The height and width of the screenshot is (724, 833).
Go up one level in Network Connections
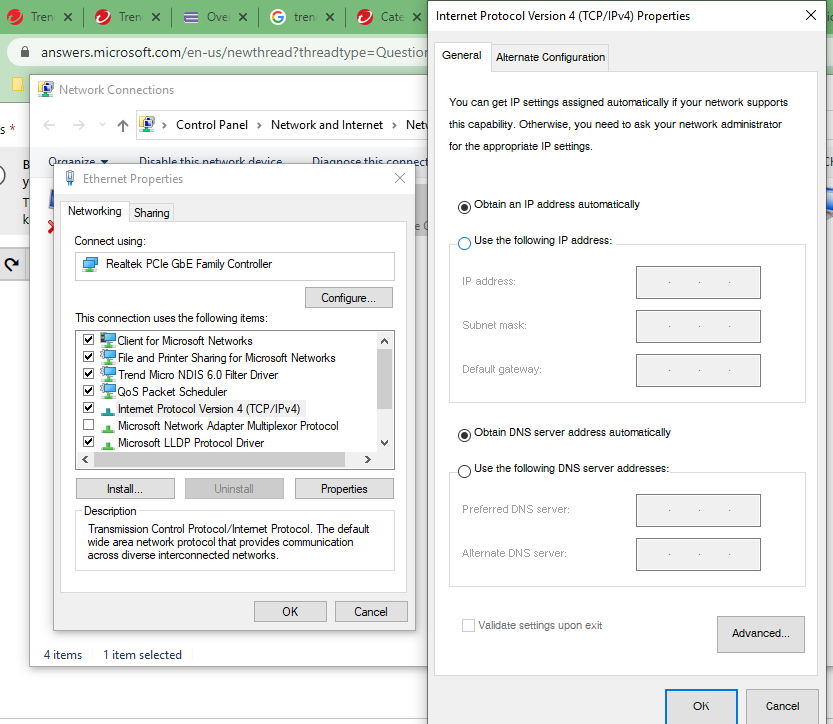123,125
